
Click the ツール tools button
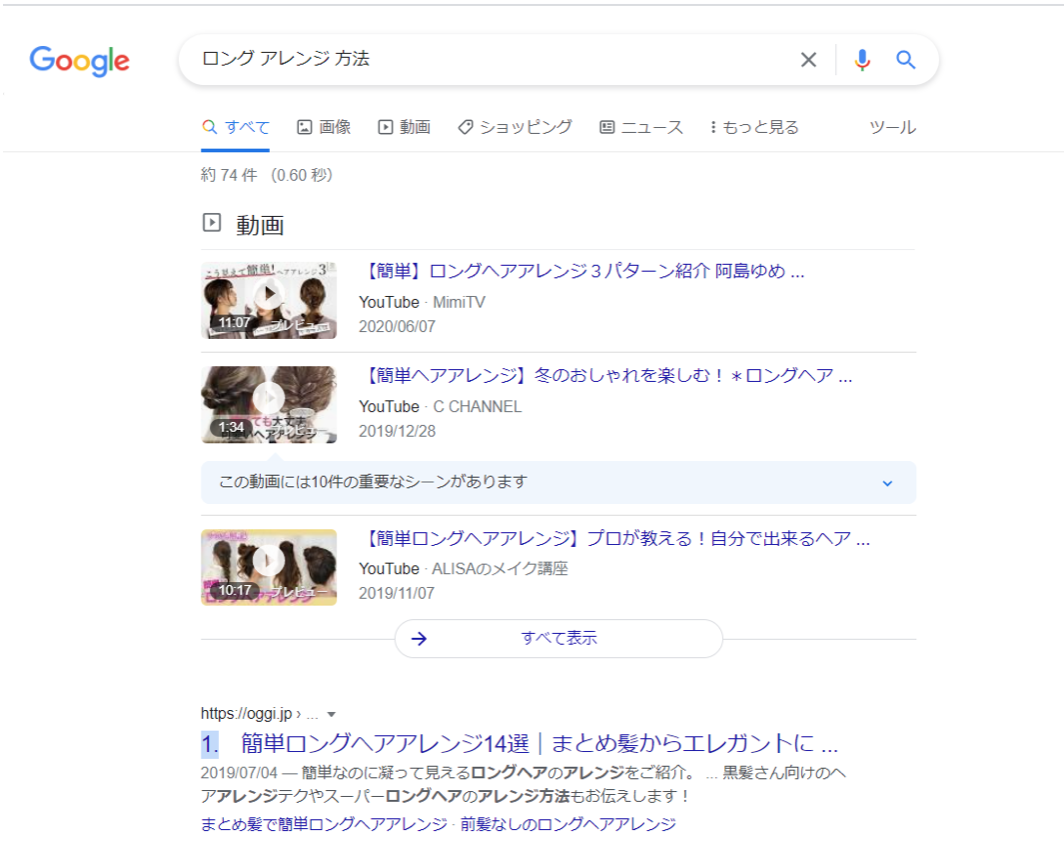[892, 127]
